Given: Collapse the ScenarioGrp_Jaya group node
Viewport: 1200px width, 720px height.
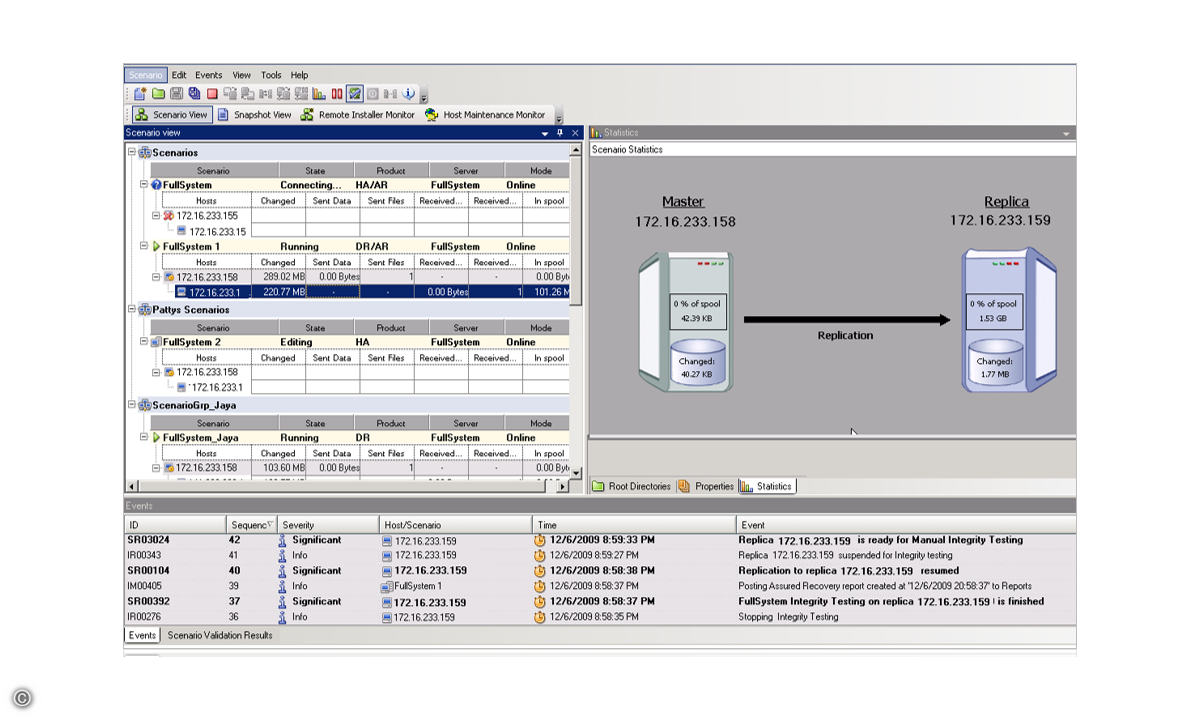Looking at the screenshot, I should 132,406.
